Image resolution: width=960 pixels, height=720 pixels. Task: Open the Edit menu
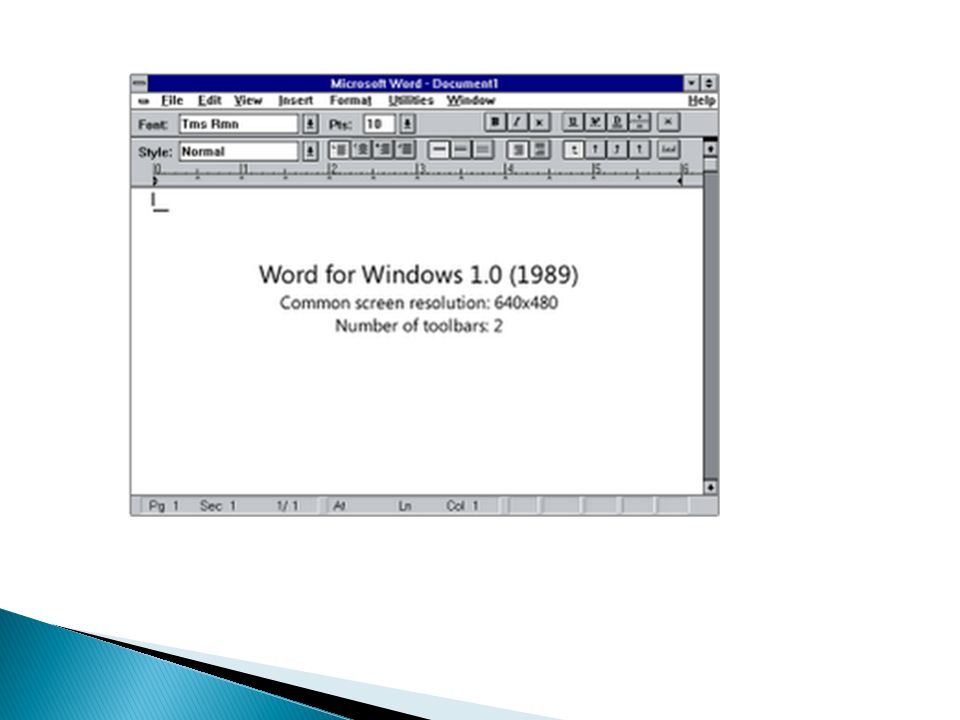coord(209,100)
